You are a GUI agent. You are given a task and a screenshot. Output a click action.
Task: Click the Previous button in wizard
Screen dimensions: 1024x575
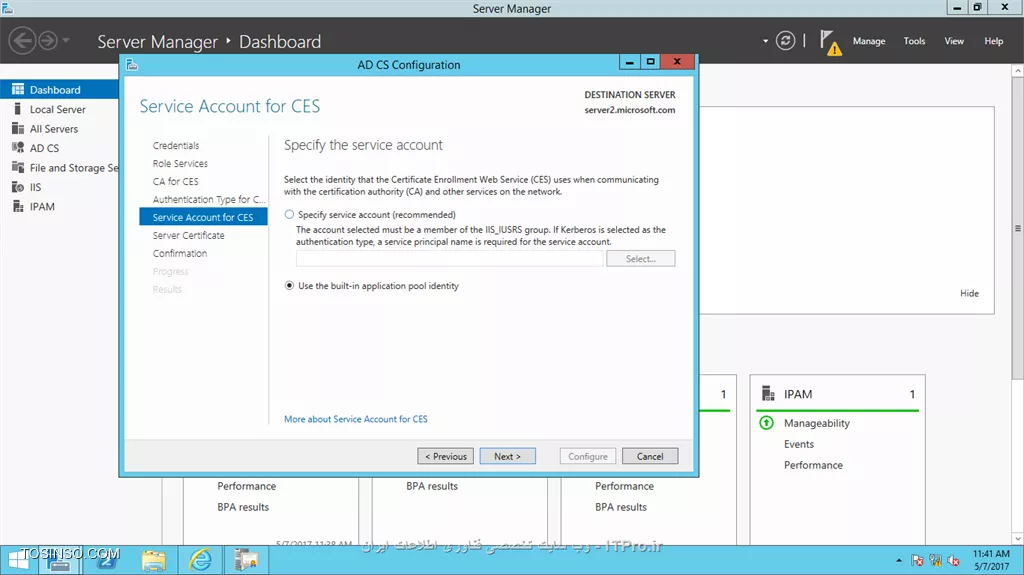click(445, 456)
